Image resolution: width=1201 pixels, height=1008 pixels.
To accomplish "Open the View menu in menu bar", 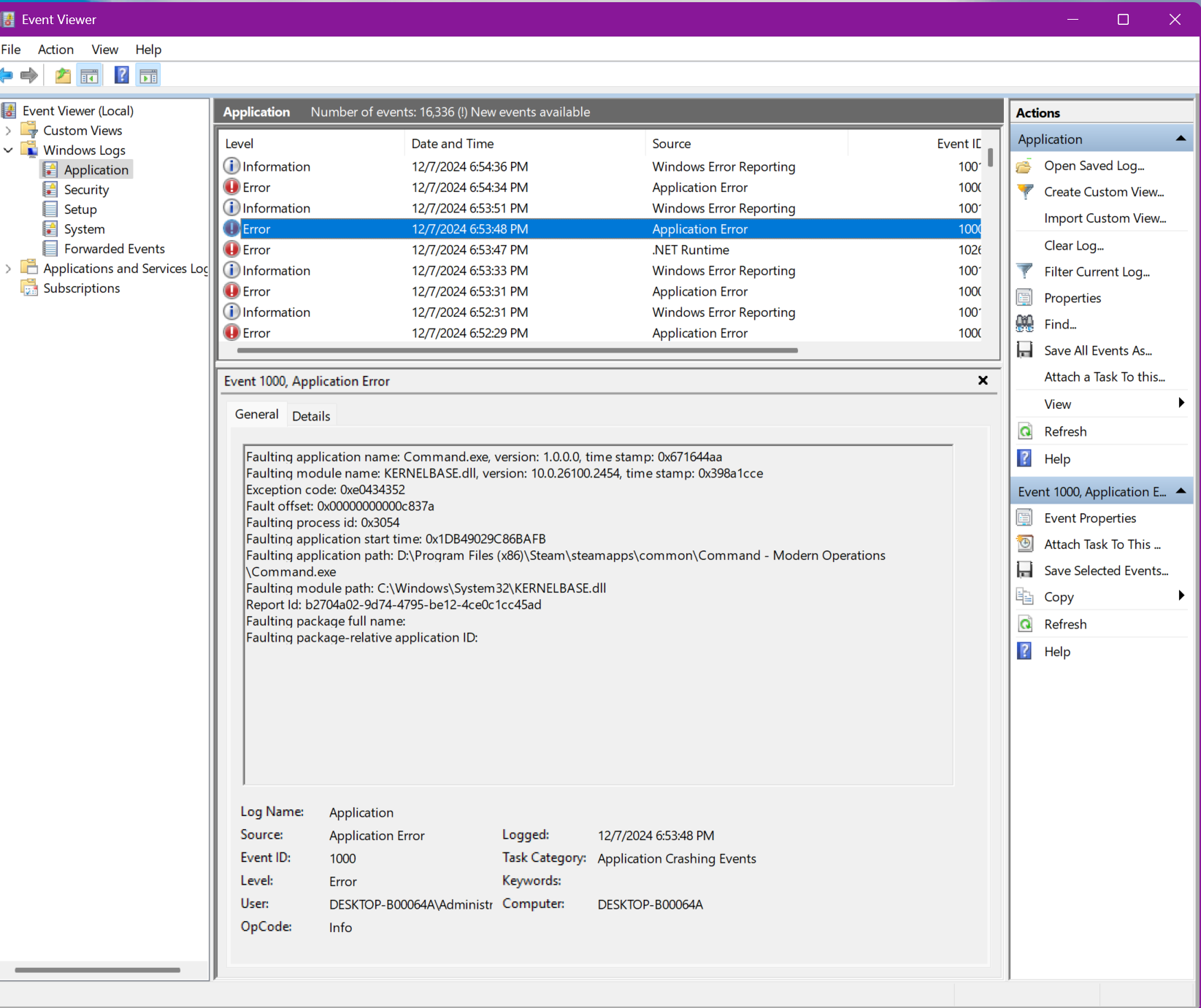I will pyautogui.click(x=105, y=49).
